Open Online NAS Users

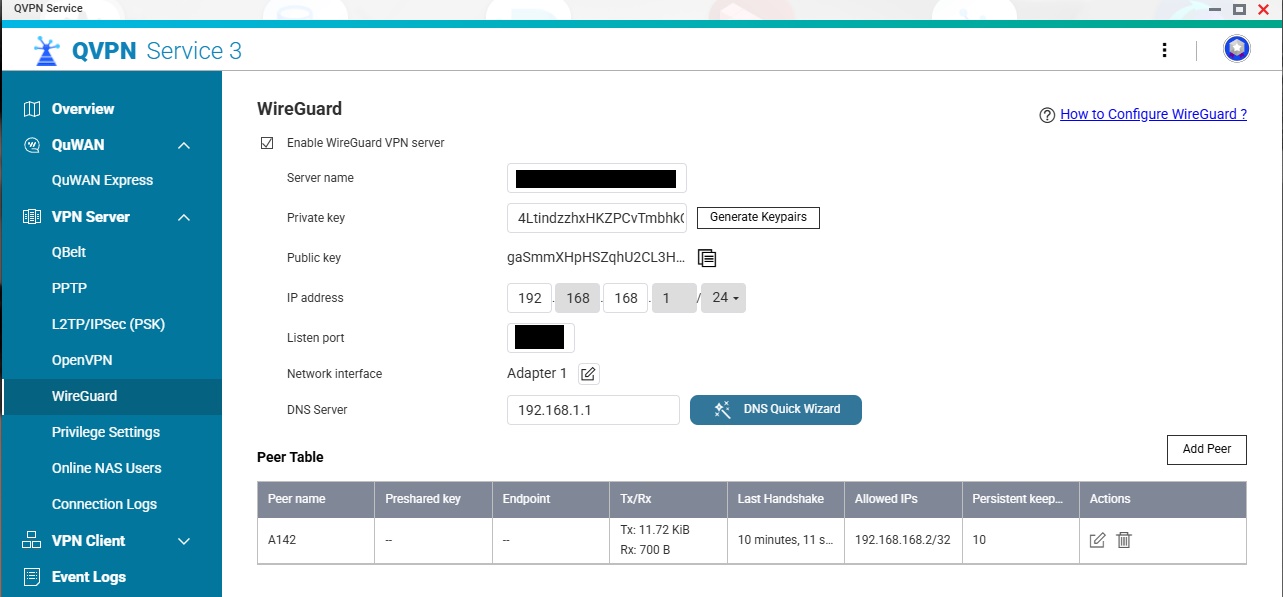tap(106, 469)
